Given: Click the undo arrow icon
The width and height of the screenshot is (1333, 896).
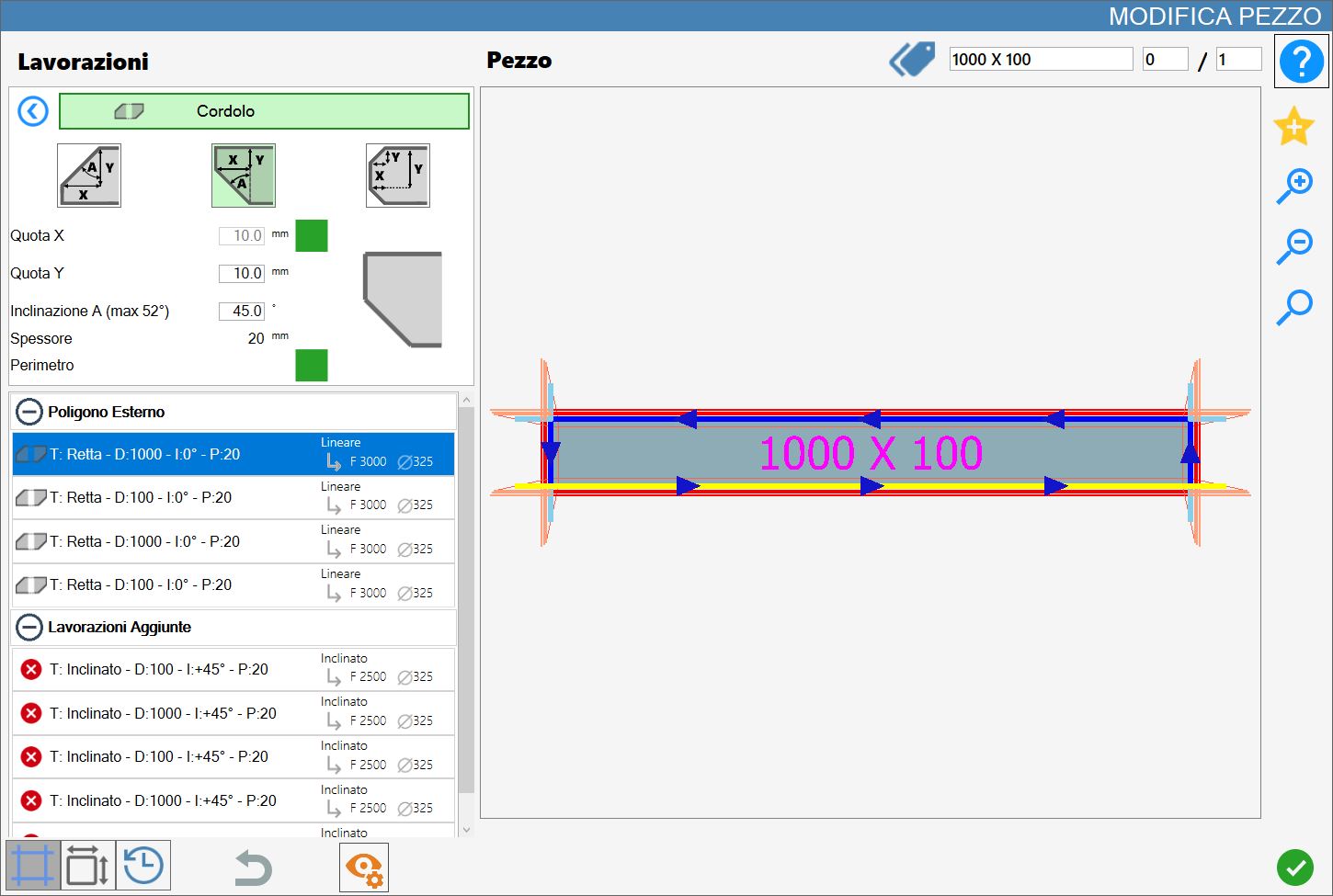Looking at the screenshot, I should [253, 867].
